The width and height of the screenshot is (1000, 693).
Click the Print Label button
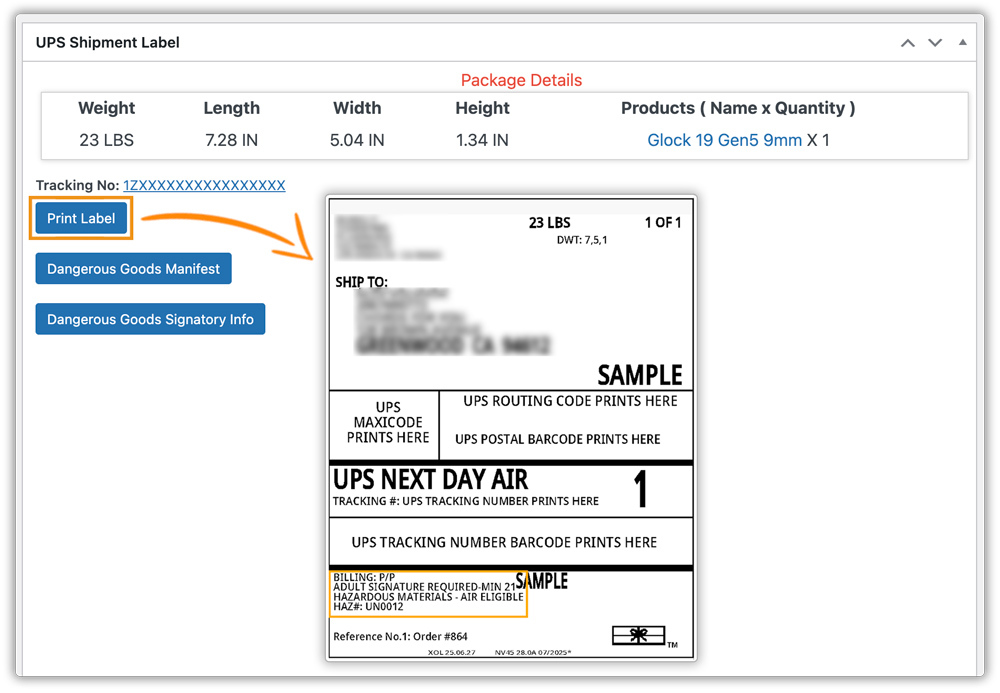(81, 218)
